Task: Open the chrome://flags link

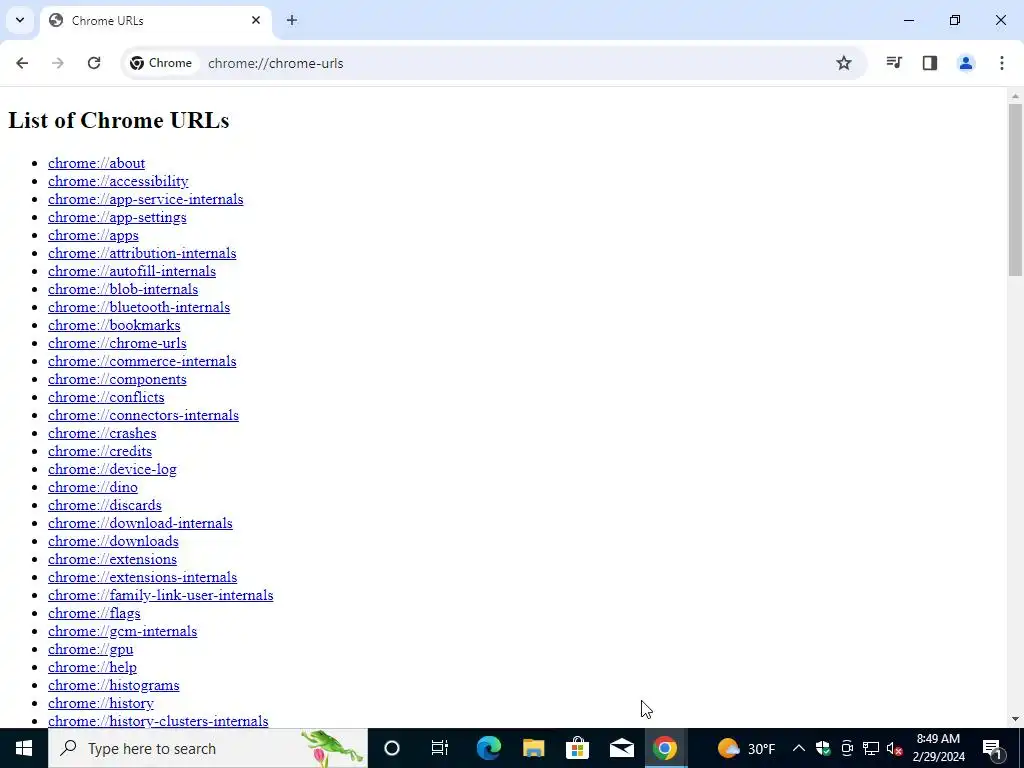Action: pyautogui.click(x=94, y=613)
